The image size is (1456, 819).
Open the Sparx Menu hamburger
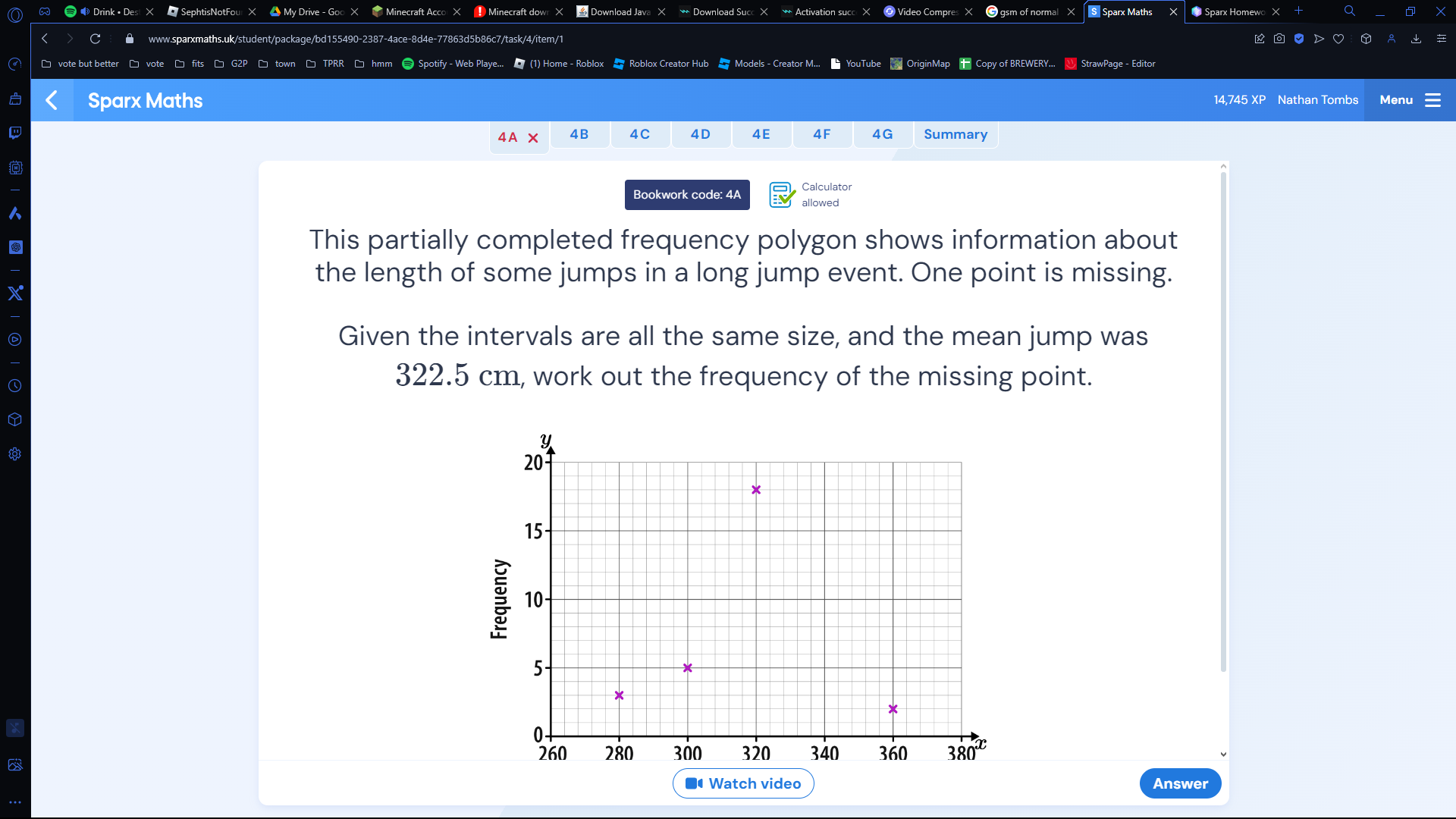tap(1432, 100)
